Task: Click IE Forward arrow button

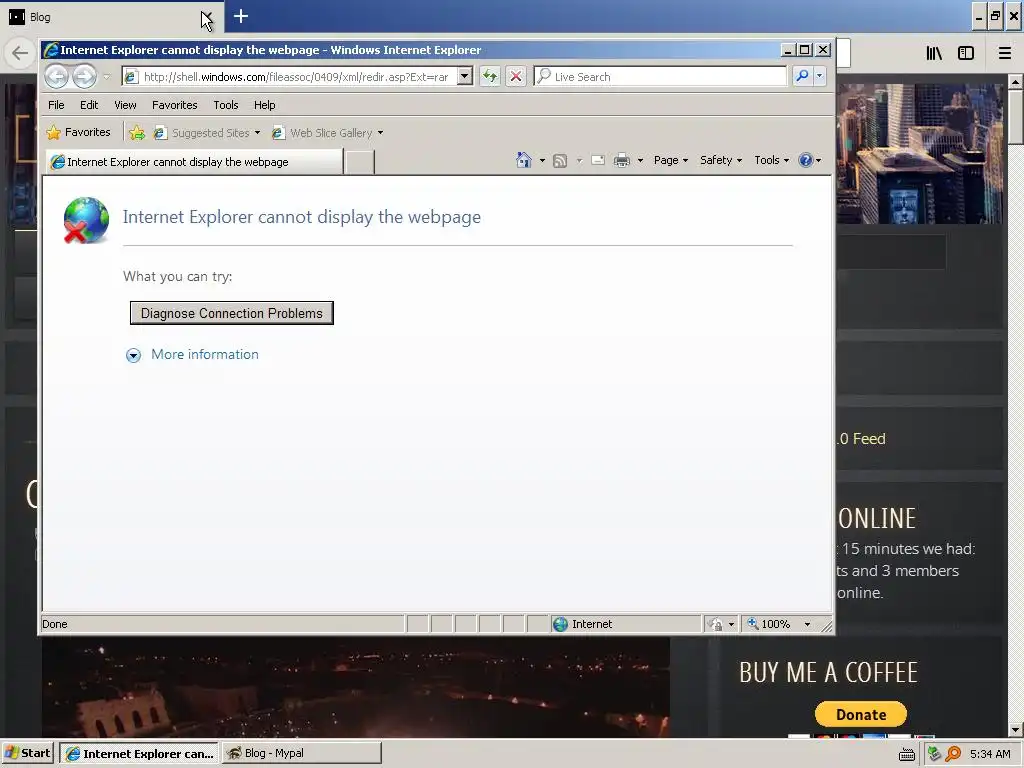Action: click(x=84, y=76)
